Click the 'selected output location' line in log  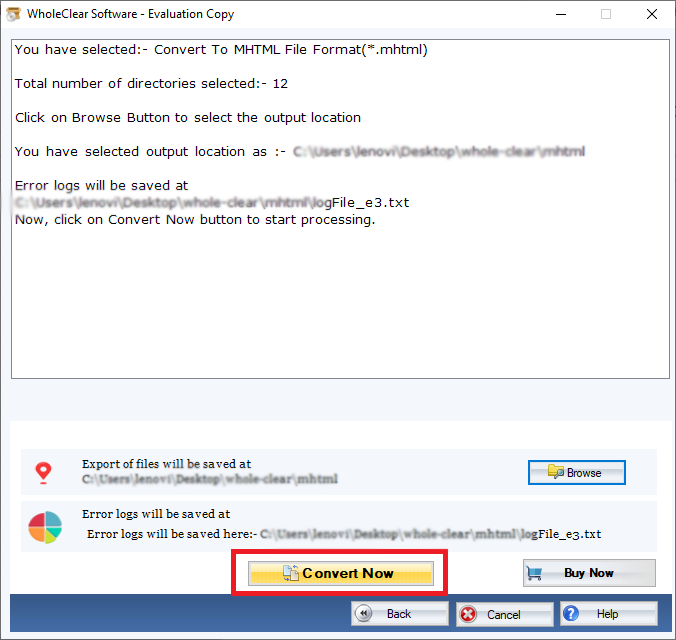coord(300,152)
